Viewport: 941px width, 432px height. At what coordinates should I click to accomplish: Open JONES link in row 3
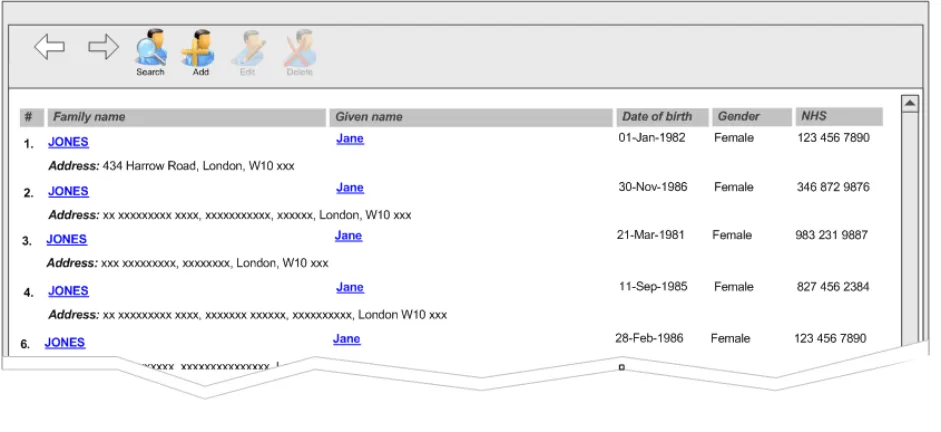pyautogui.click(x=66, y=239)
